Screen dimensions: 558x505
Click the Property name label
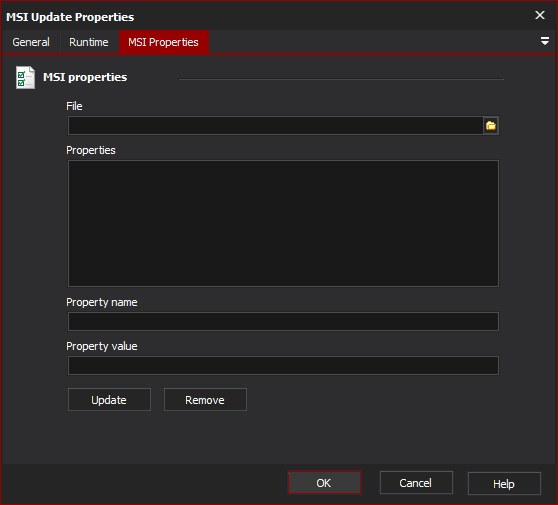coord(102,302)
